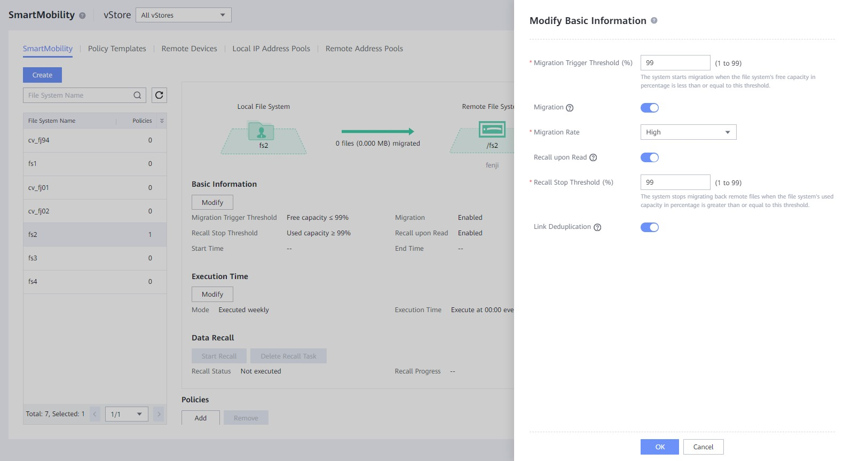This screenshot has height=461, width=844.
Task: Click the local file system fs2 folder icon
Action: point(262,133)
